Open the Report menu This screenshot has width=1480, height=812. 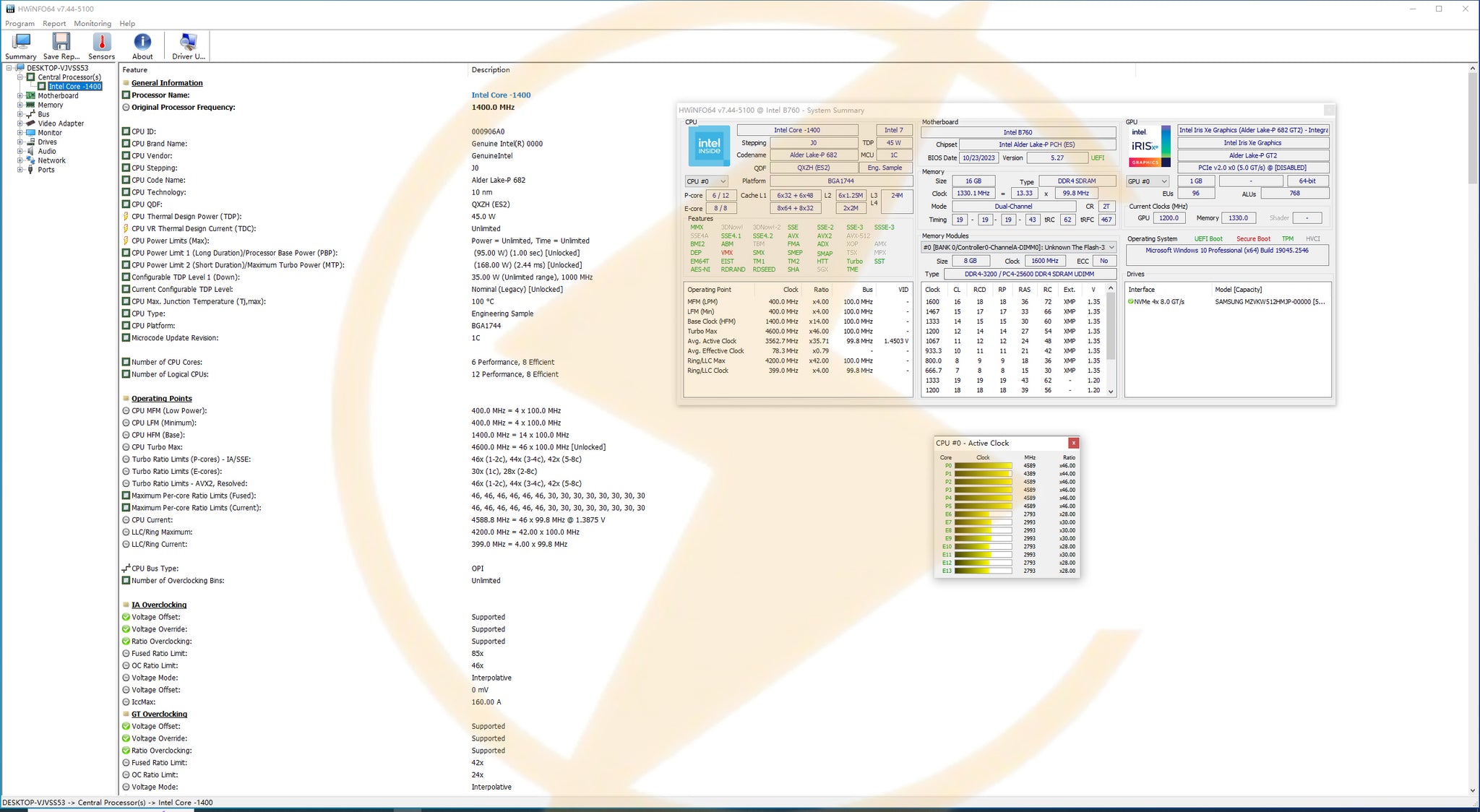pos(54,24)
